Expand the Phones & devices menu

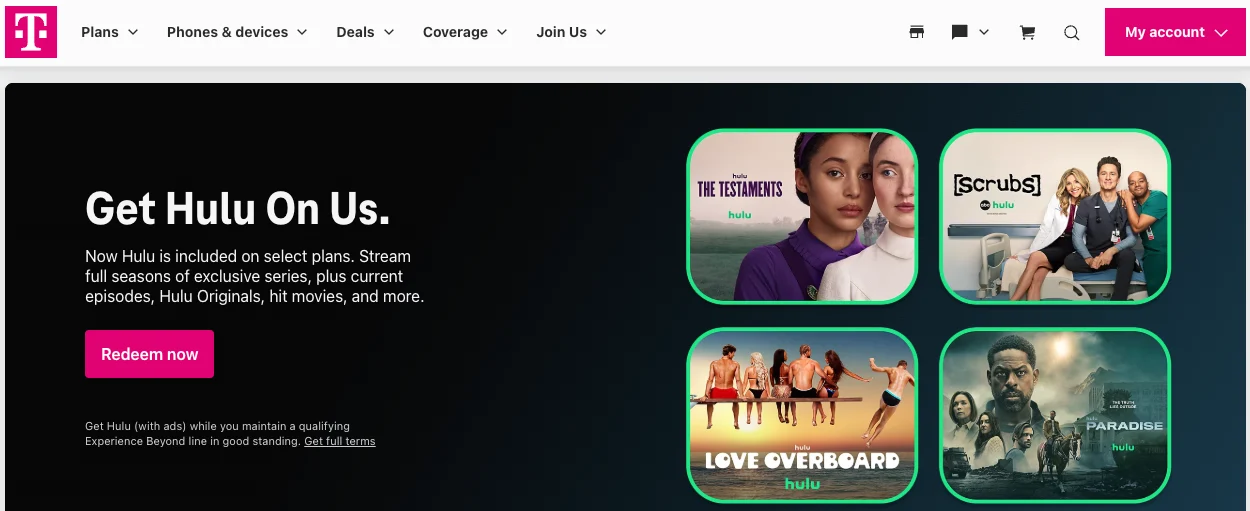click(238, 32)
